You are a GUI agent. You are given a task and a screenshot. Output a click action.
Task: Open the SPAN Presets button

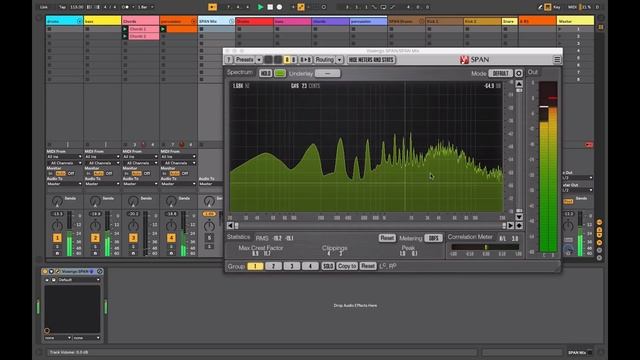pyautogui.click(x=244, y=60)
